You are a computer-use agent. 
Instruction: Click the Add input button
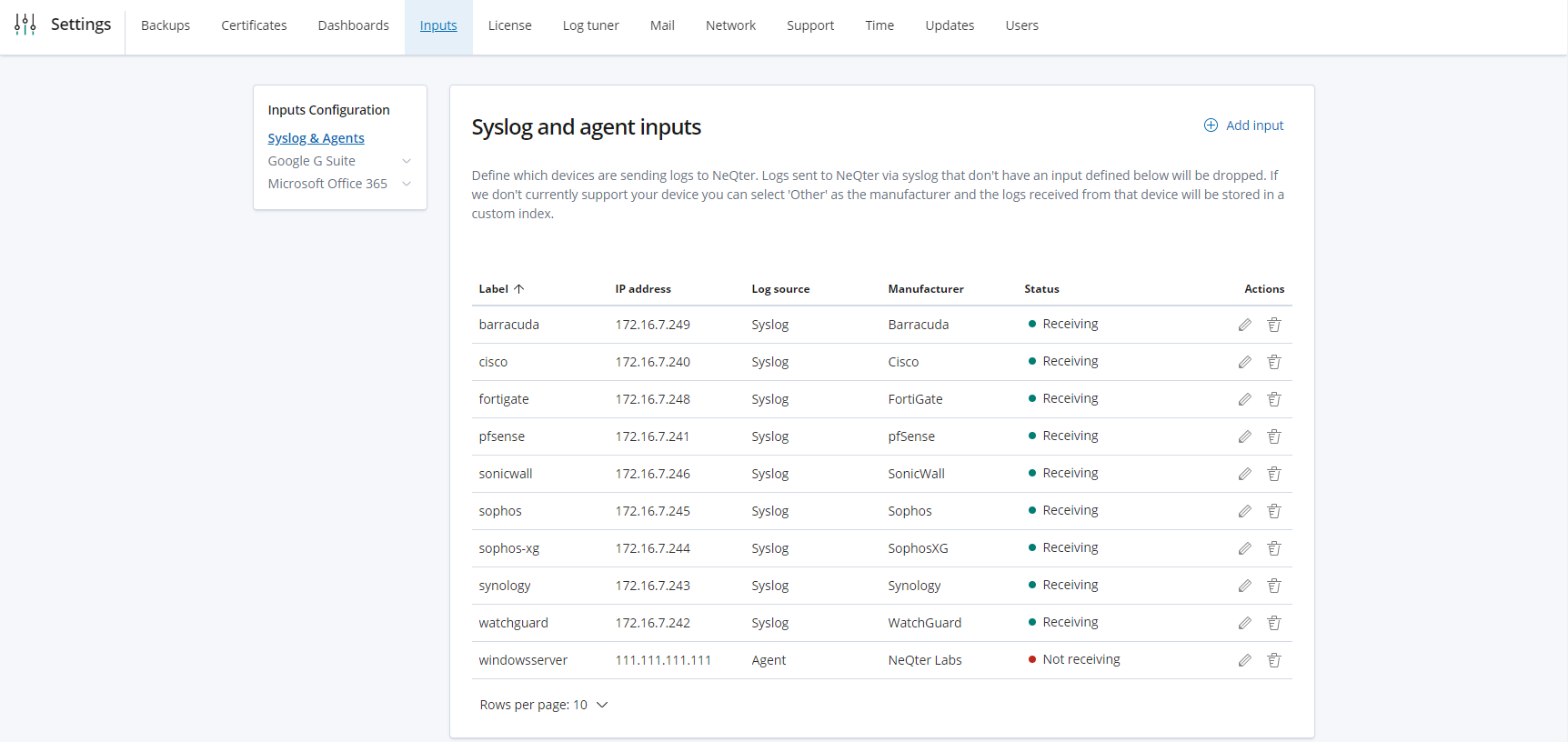coord(1243,125)
